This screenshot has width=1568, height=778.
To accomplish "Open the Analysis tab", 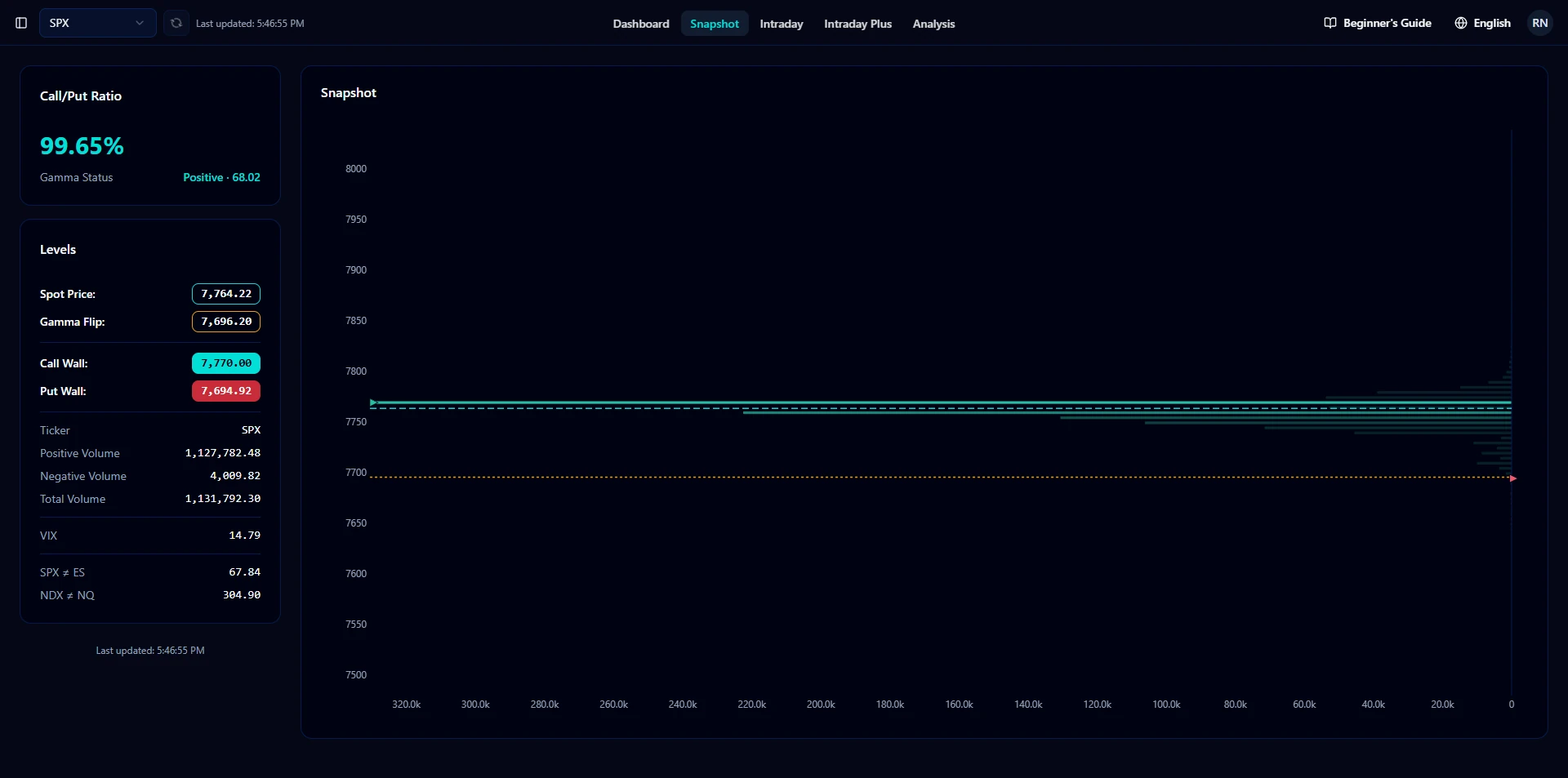I will tap(933, 24).
